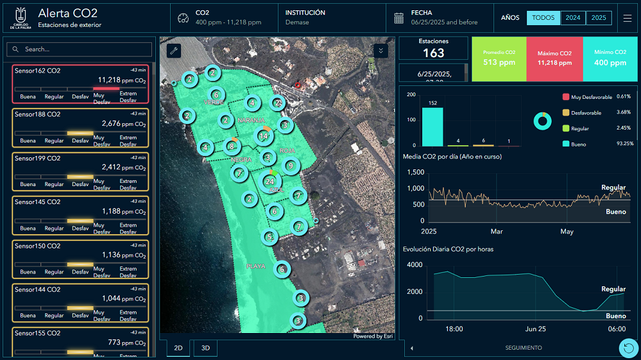Click the 24-station cluster marker on map

269,181
